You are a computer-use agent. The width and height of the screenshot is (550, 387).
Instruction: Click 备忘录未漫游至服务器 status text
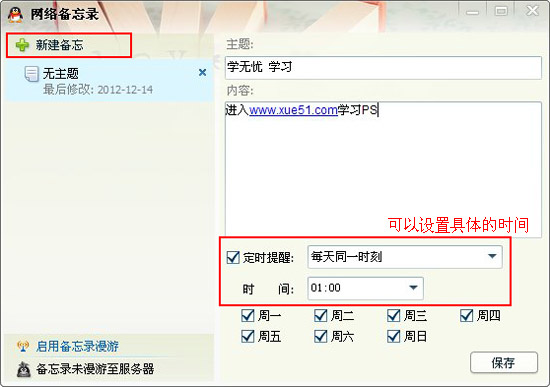pyautogui.click(x=95, y=369)
